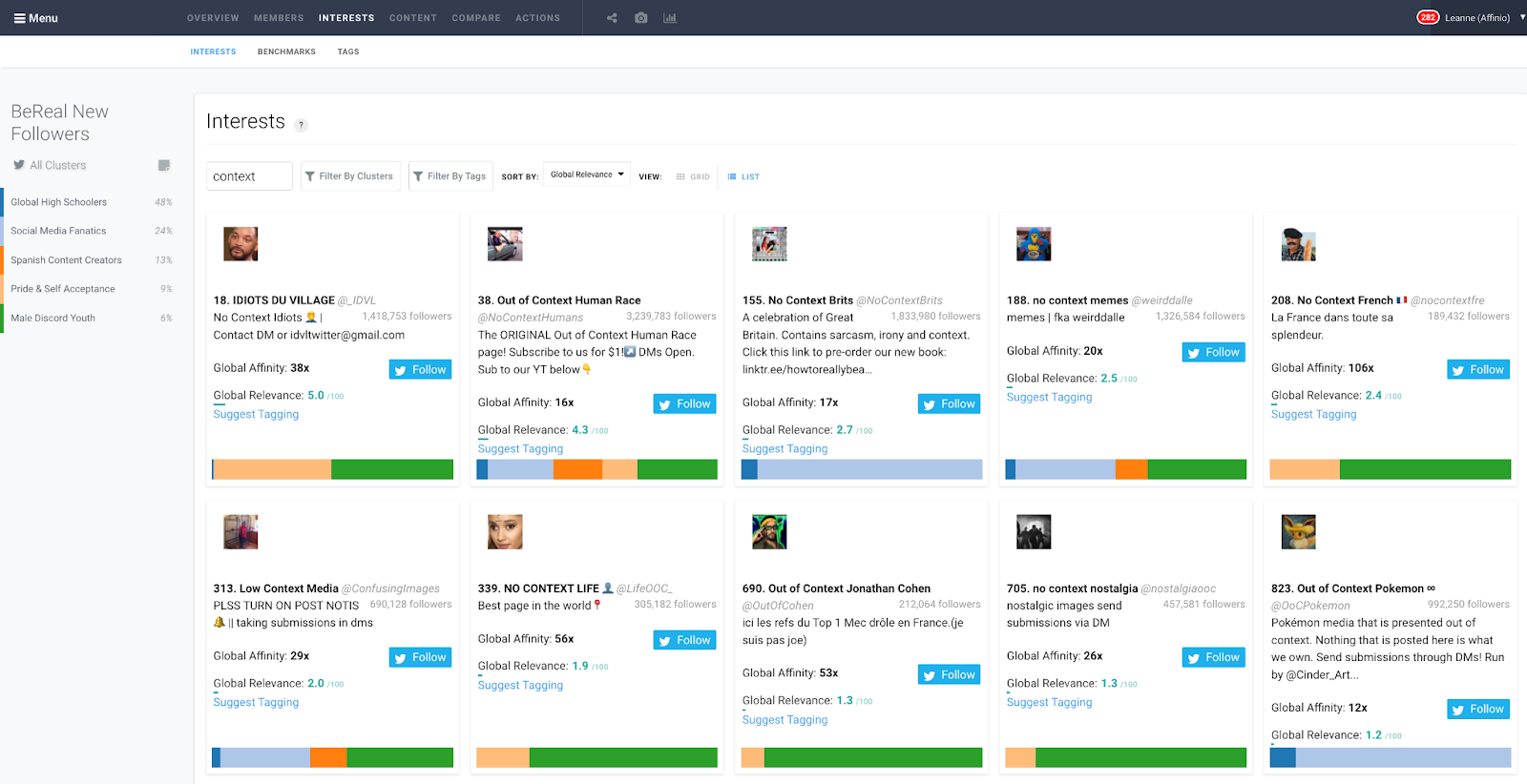Follow Out of Context Human Race
The image size is (1527, 784).
(x=684, y=404)
